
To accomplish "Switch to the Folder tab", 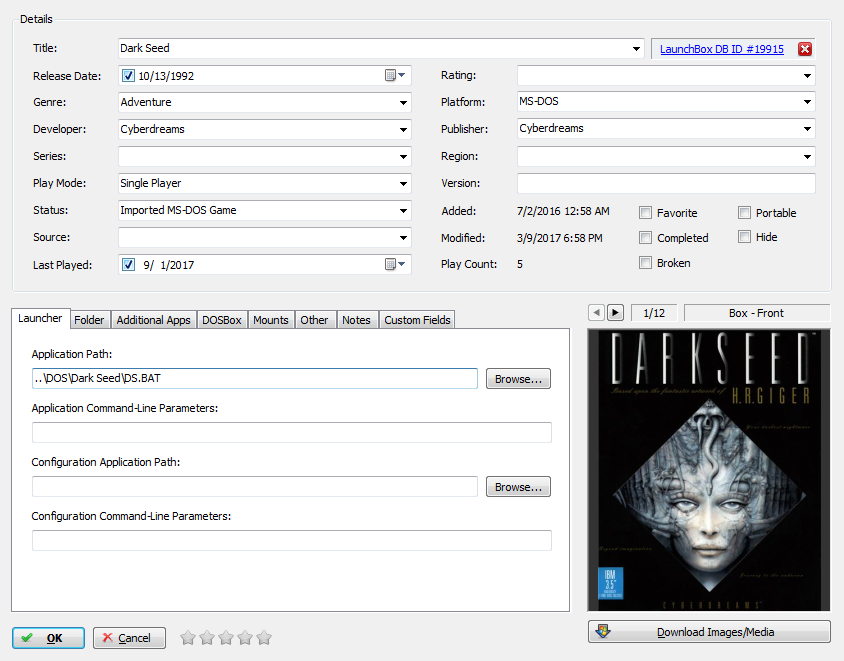I will 89,320.
